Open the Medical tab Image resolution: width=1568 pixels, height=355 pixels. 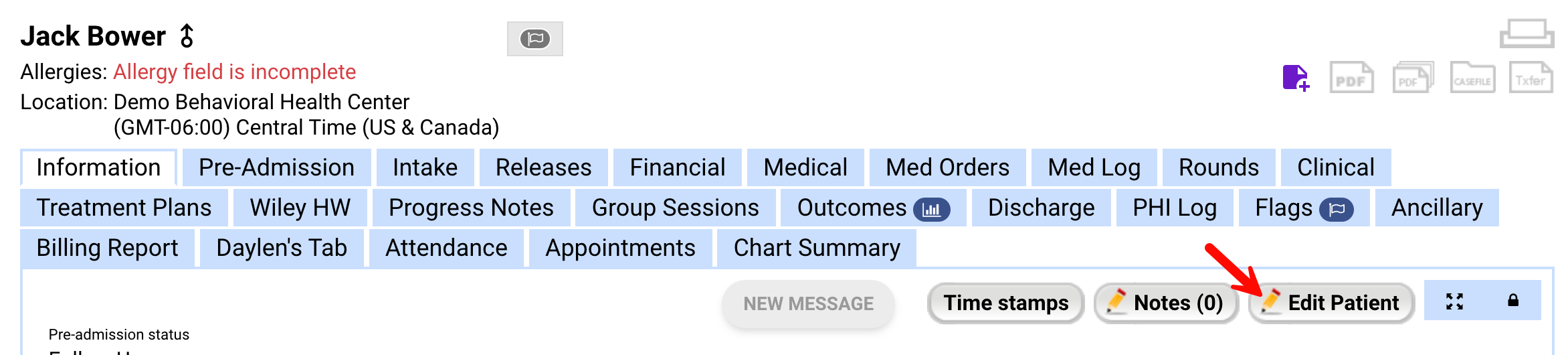[805, 167]
